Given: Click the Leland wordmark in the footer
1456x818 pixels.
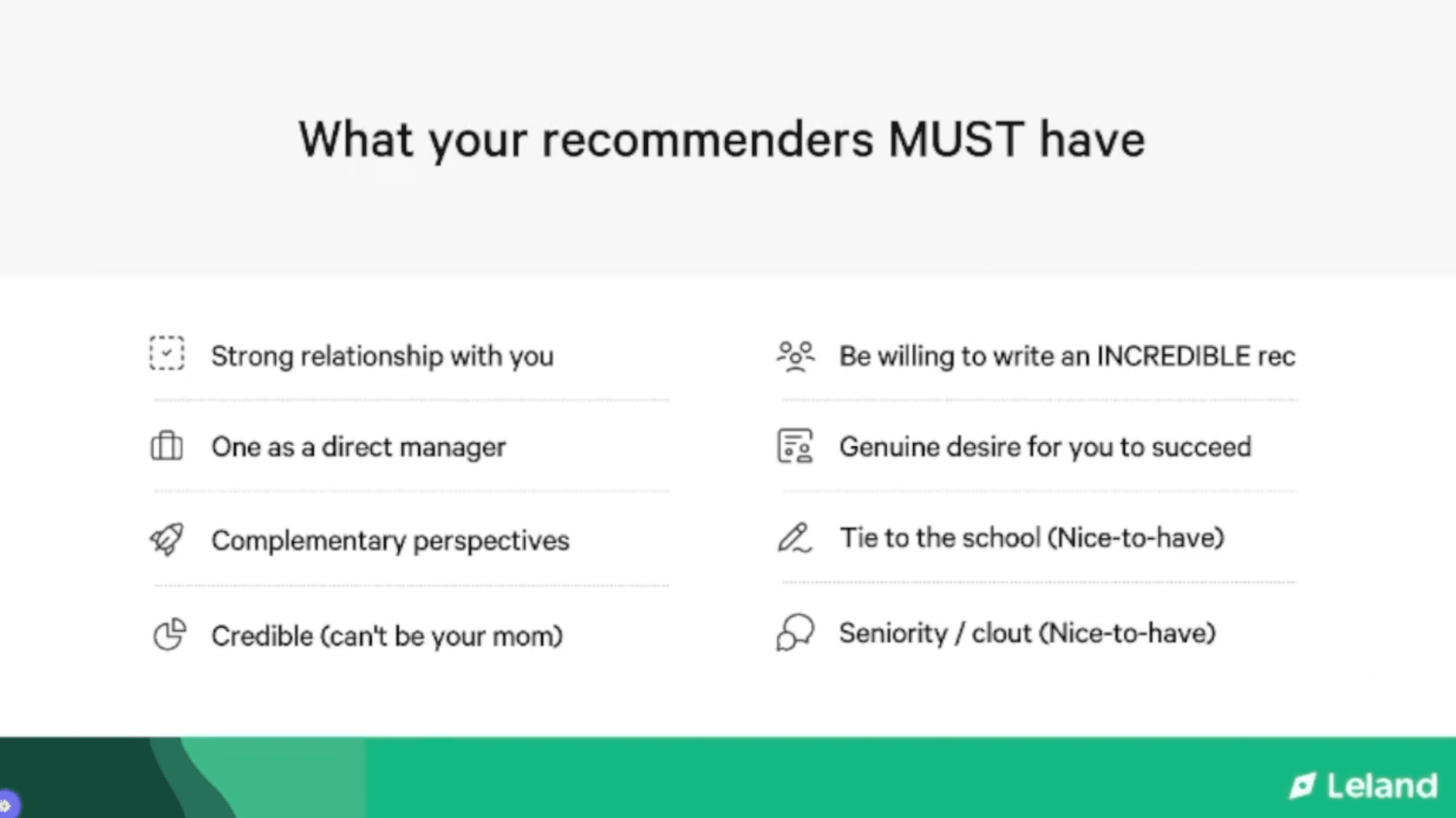Looking at the screenshot, I should (1382, 786).
